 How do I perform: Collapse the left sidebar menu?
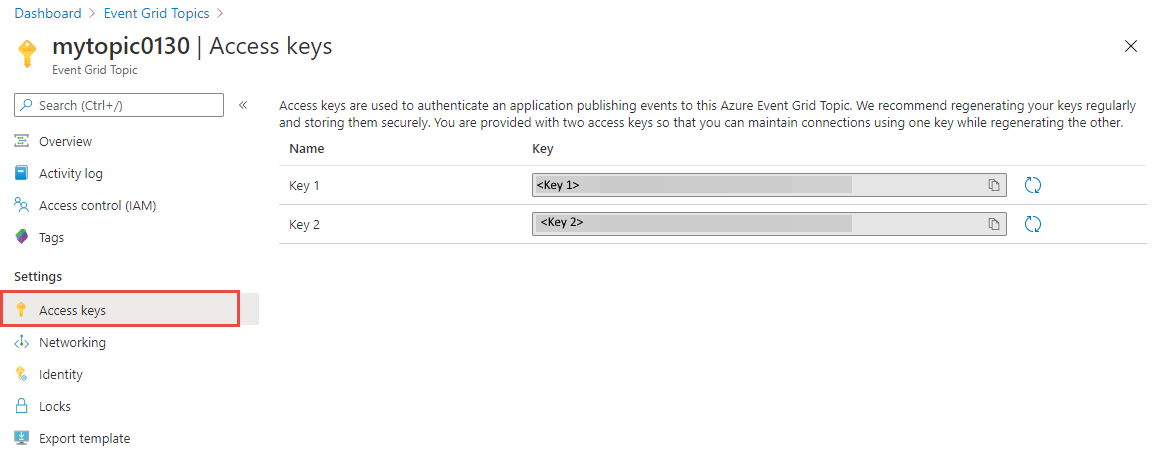click(243, 105)
